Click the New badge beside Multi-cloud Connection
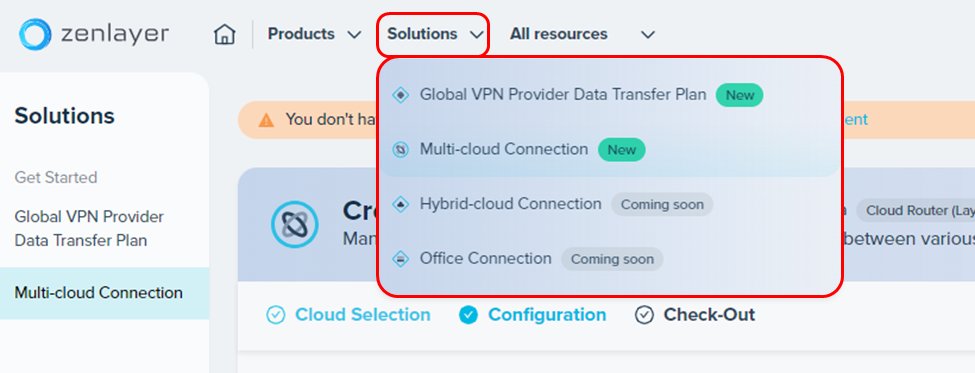Image resolution: width=975 pixels, height=373 pixels. (x=622, y=150)
